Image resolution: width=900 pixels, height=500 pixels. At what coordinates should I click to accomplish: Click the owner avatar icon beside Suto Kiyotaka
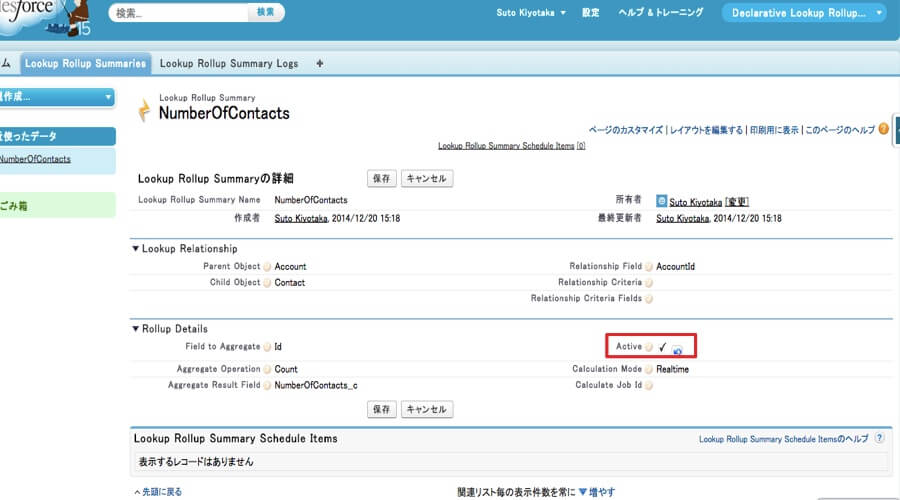661,200
